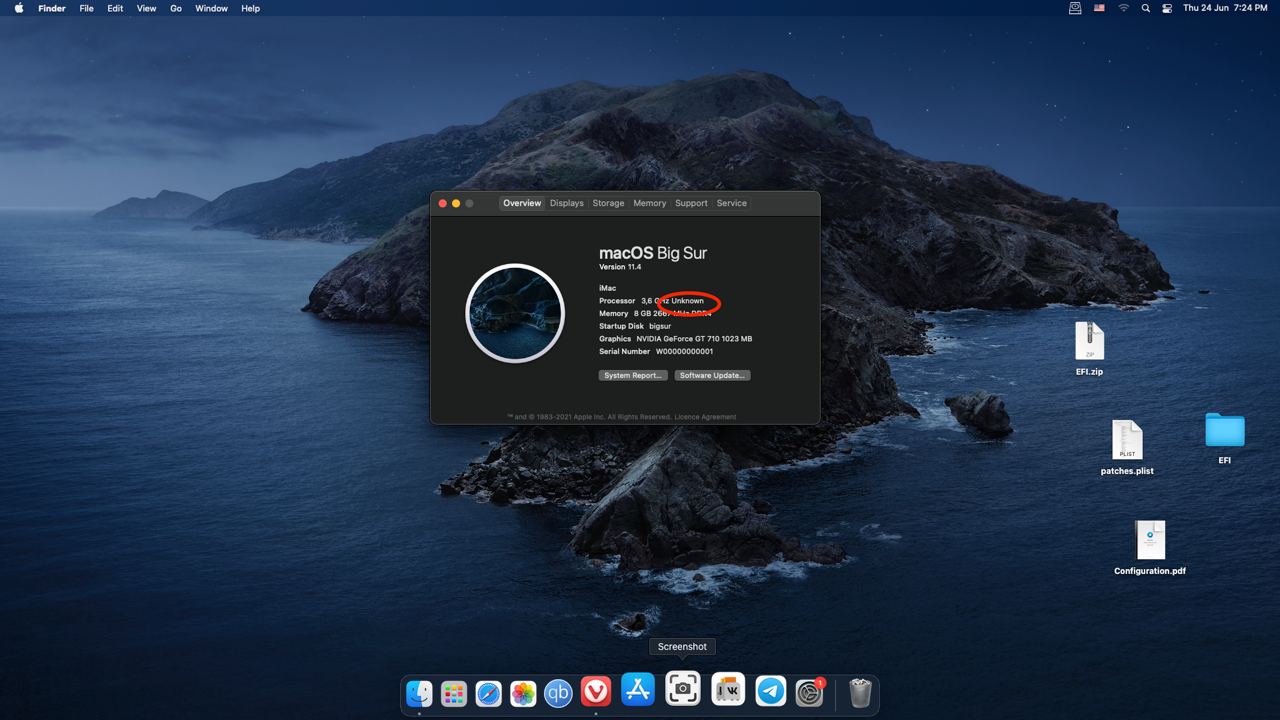This screenshot has height=720, width=1280.
Task: Open the View menu
Action: coord(146,8)
